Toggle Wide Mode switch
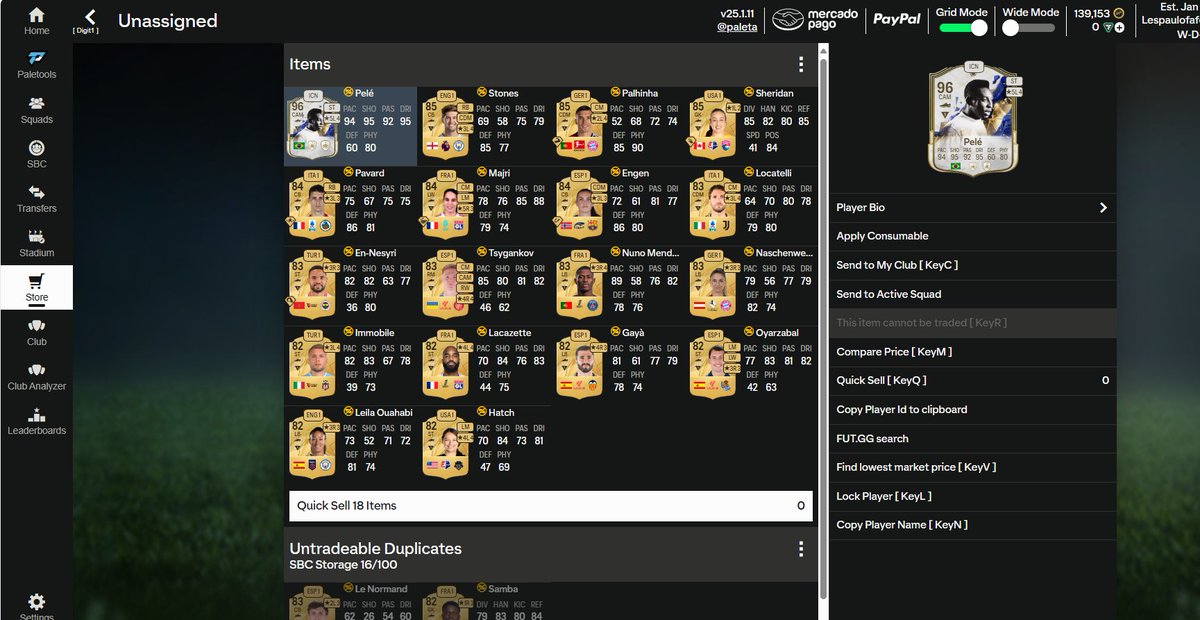 coord(1029,28)
